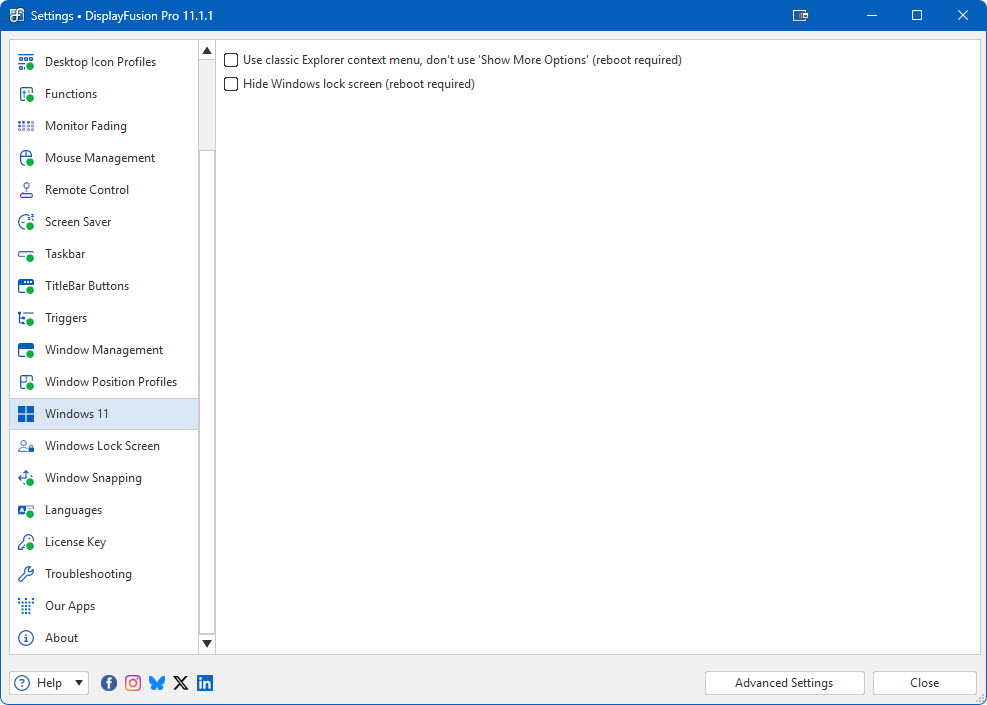This screenshot has width=987, height=705.
Task: Click the sidebar vertical scrollbar thumb
Action: 207,390
